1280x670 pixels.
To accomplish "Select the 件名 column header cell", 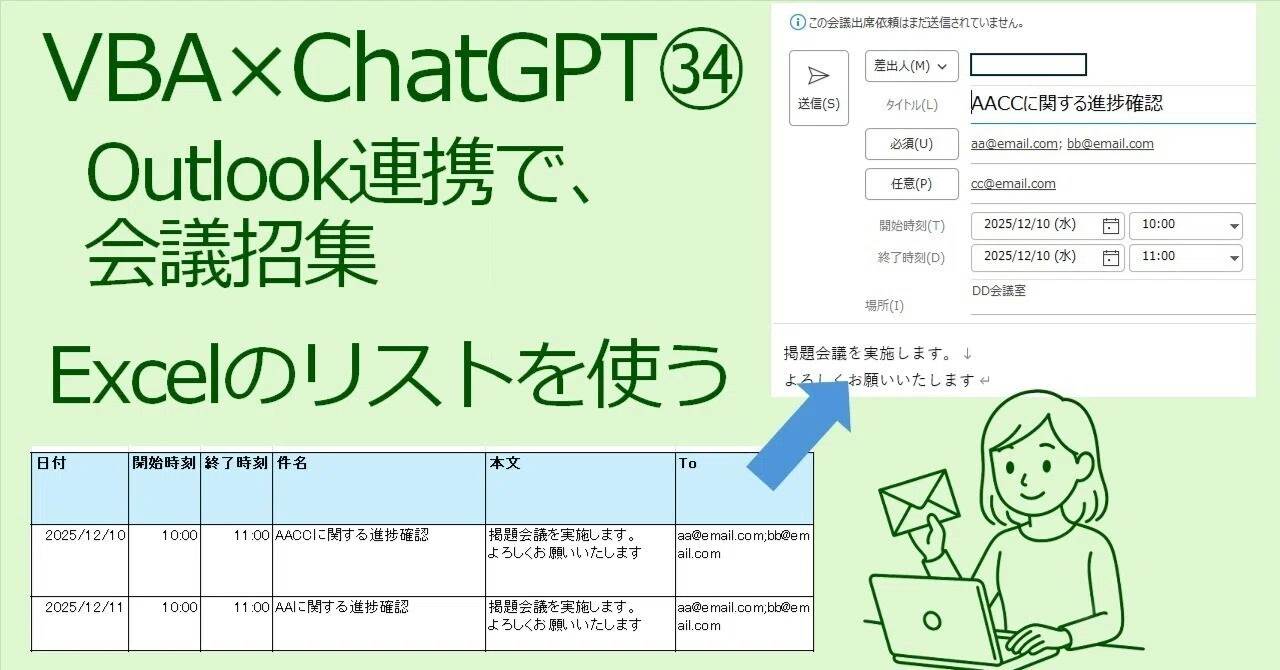I will (x=379, y=488).
